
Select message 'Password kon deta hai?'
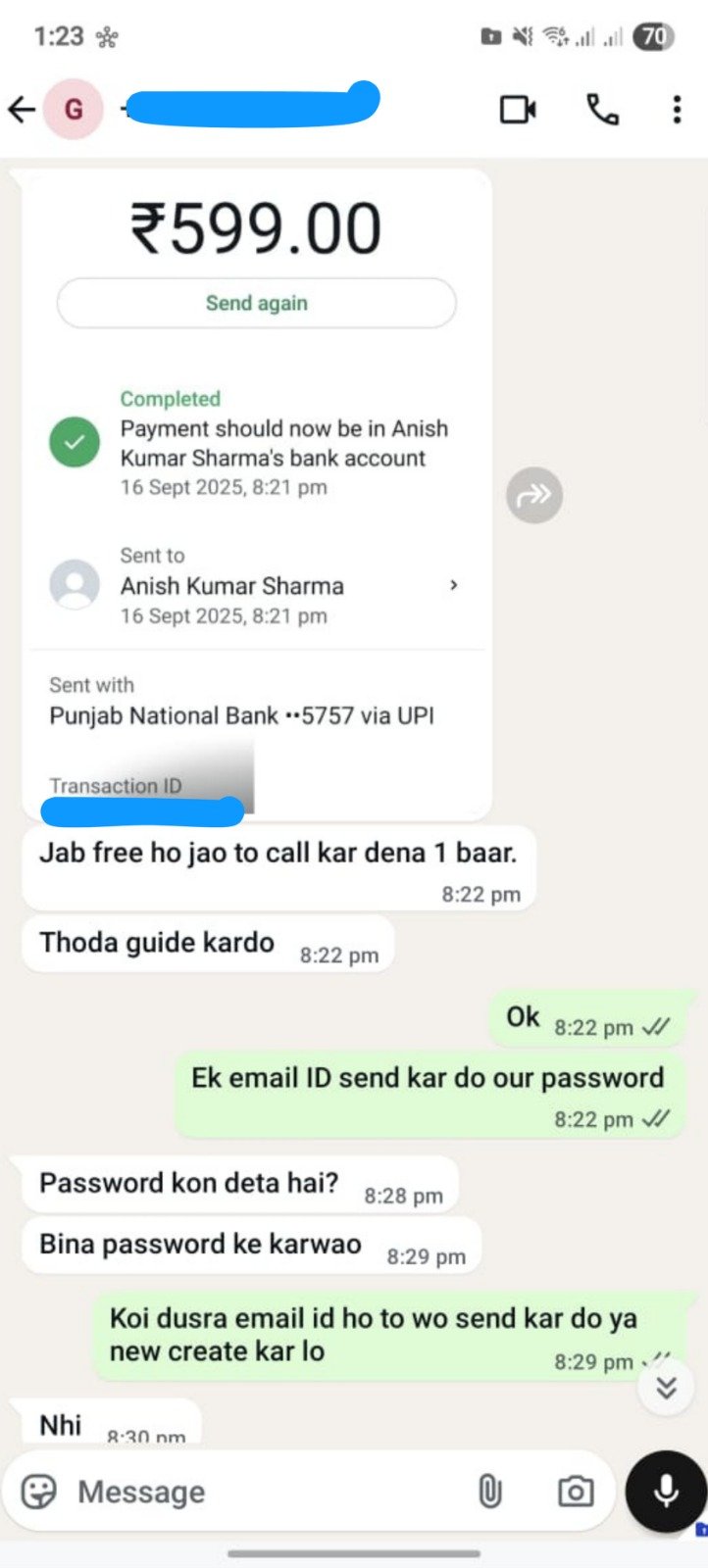[240, 1185]
